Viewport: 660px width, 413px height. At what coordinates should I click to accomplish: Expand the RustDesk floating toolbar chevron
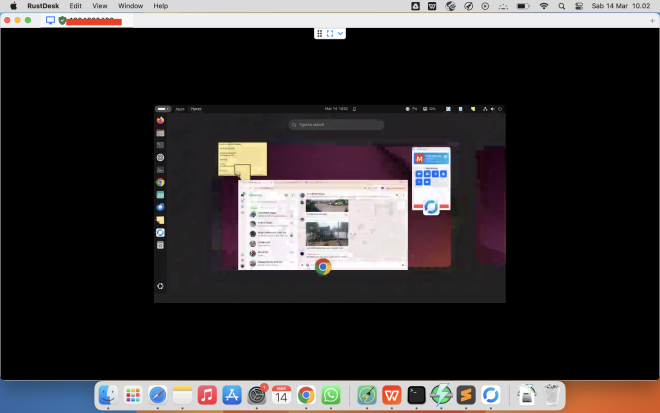(x=341, y=33)
